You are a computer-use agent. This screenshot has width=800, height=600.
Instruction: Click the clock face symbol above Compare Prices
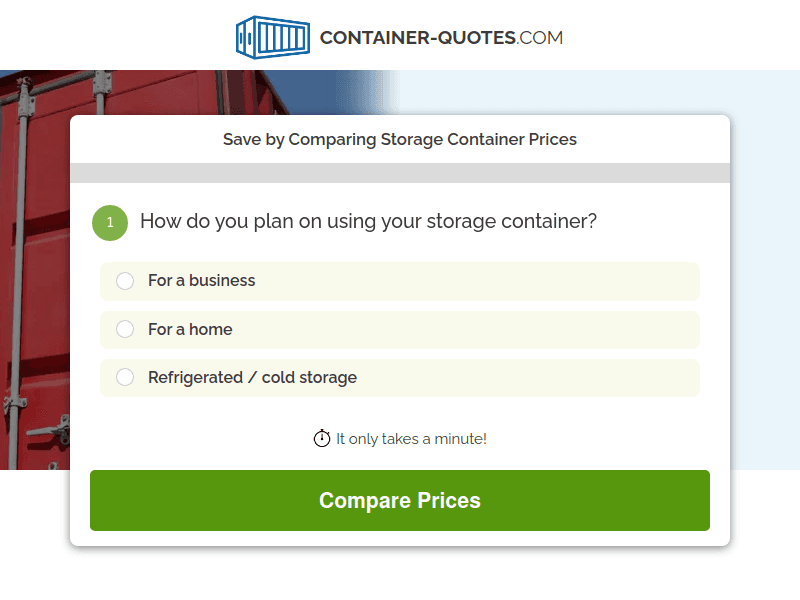point(321,438)
